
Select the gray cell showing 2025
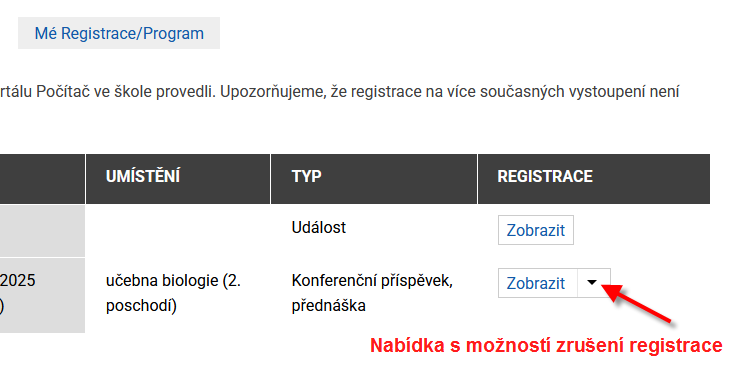(x=42, y=295)
